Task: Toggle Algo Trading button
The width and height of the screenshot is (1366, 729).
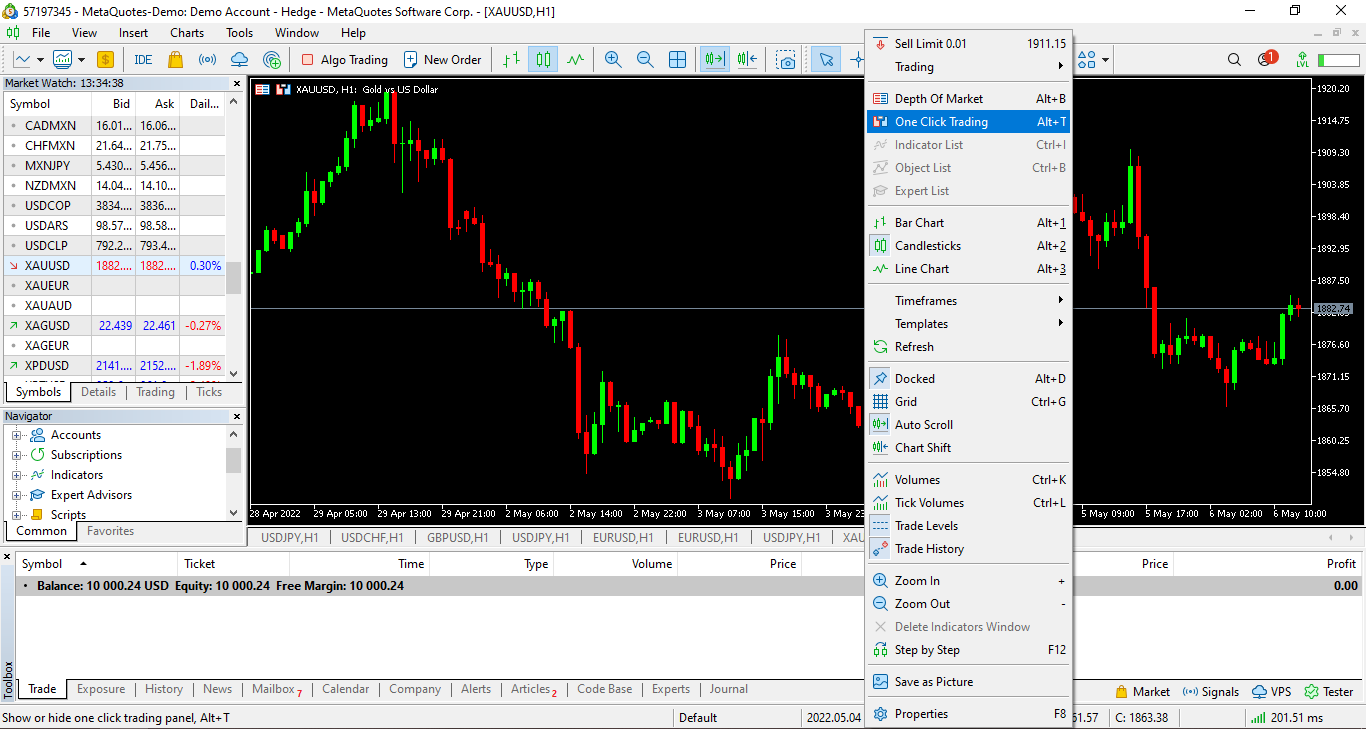Action: [344, 60]
